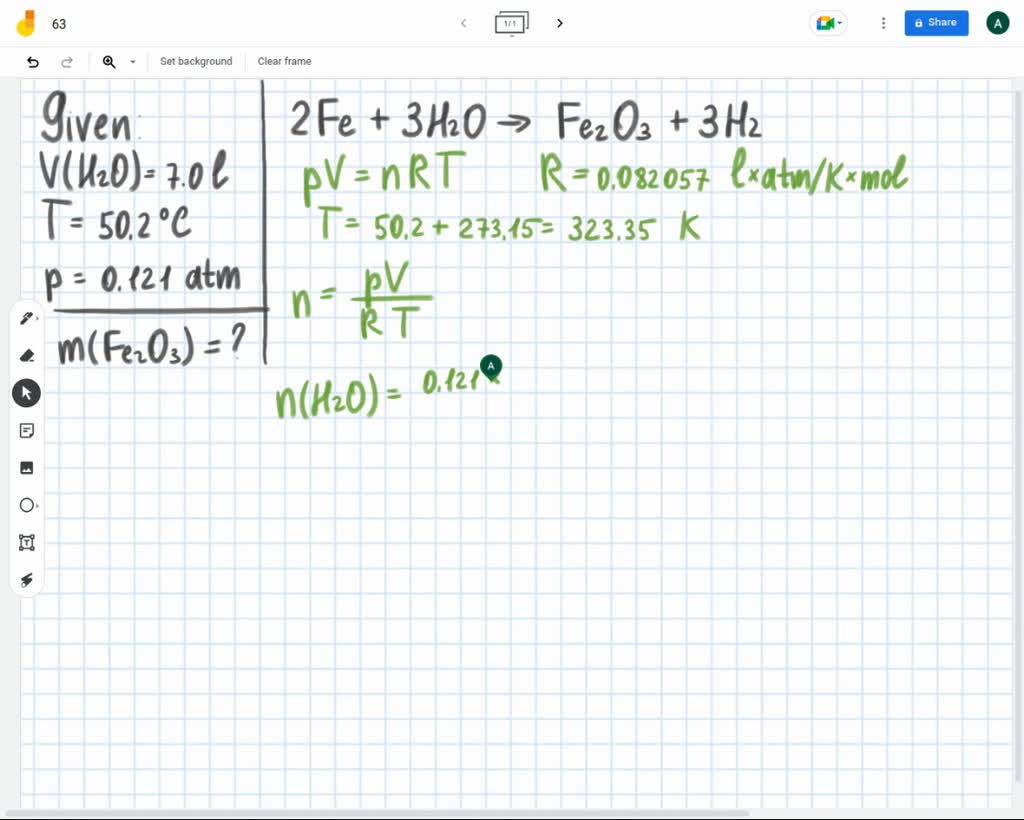1024x820 pixels.
Task: Select the Pen tool
Action: pyautogui.click(x=26, y=317)
